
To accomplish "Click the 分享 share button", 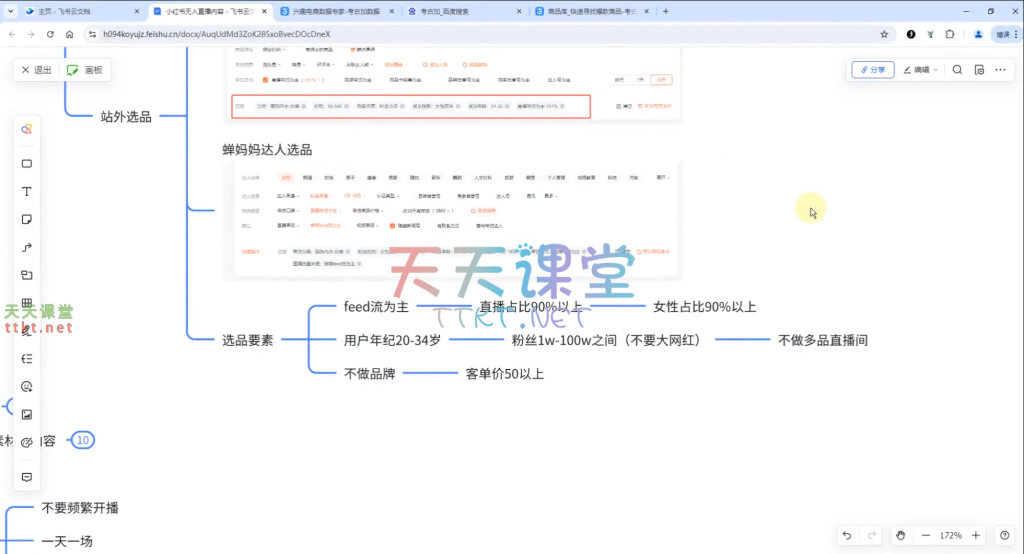I will point(871,70).
